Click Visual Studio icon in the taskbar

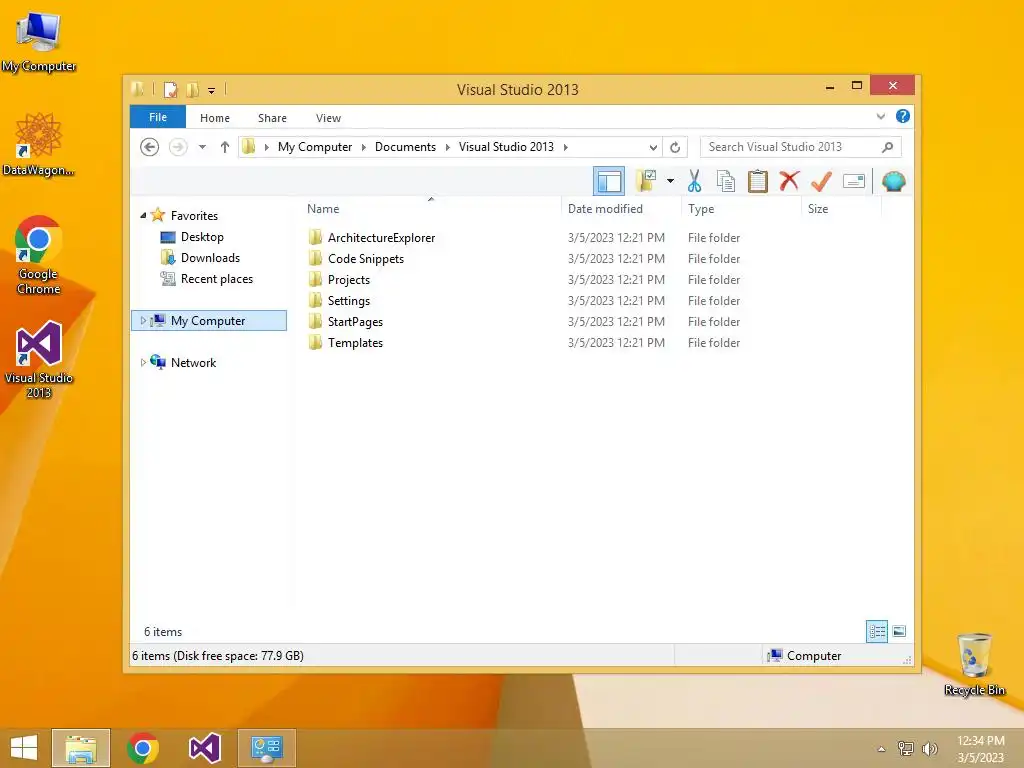point(204,748)
